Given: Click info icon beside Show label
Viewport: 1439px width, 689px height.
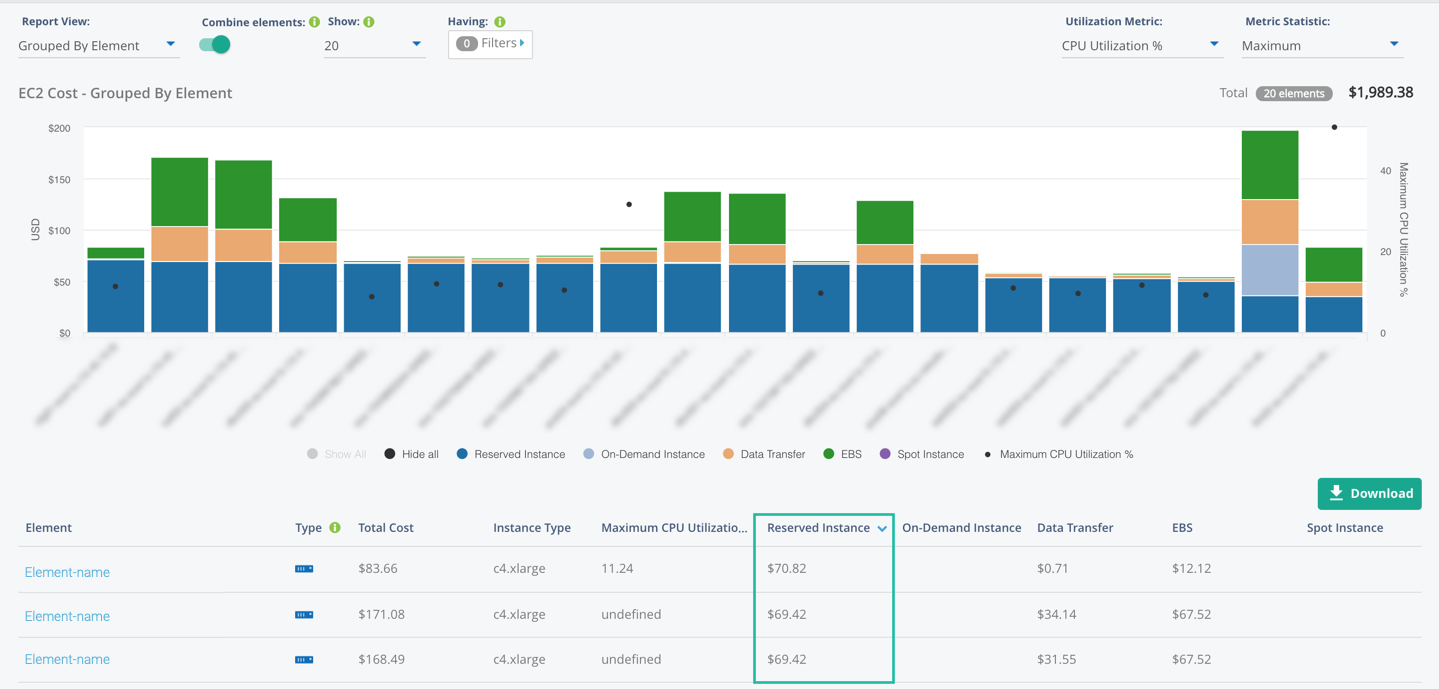Looking at the screenshot, I should pos(369,22).
